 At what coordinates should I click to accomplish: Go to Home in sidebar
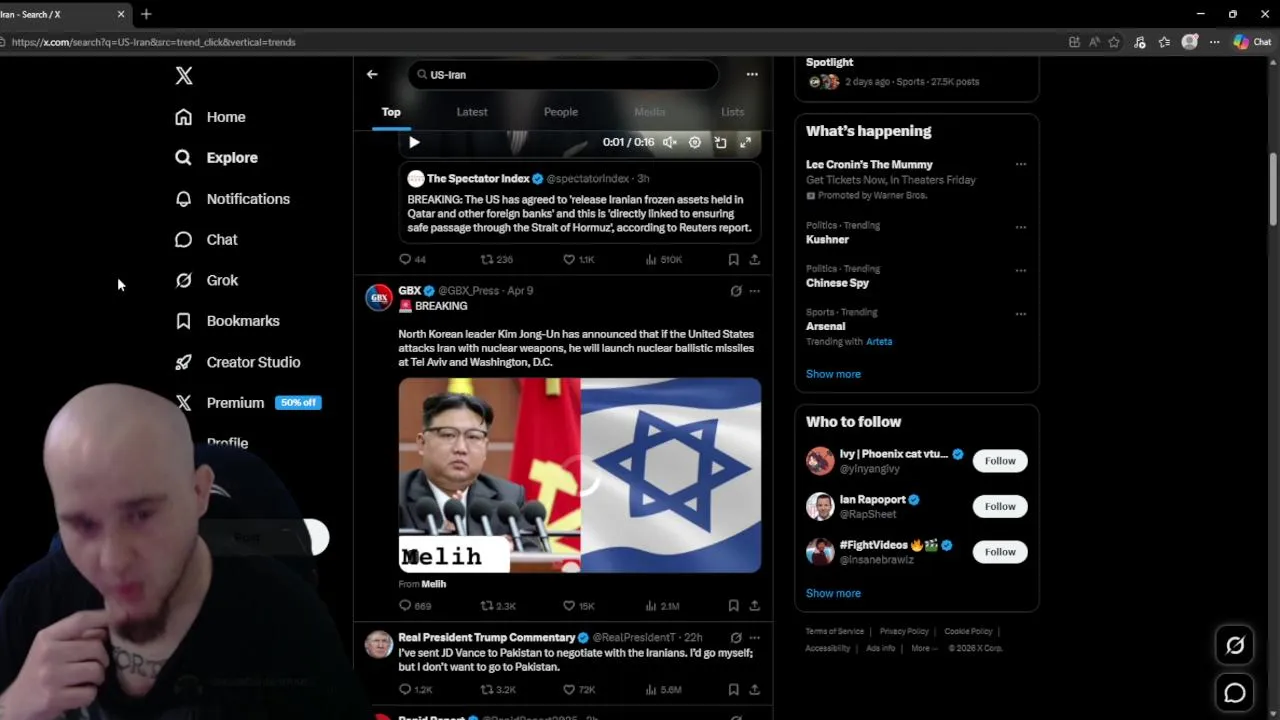coord(210,117)
